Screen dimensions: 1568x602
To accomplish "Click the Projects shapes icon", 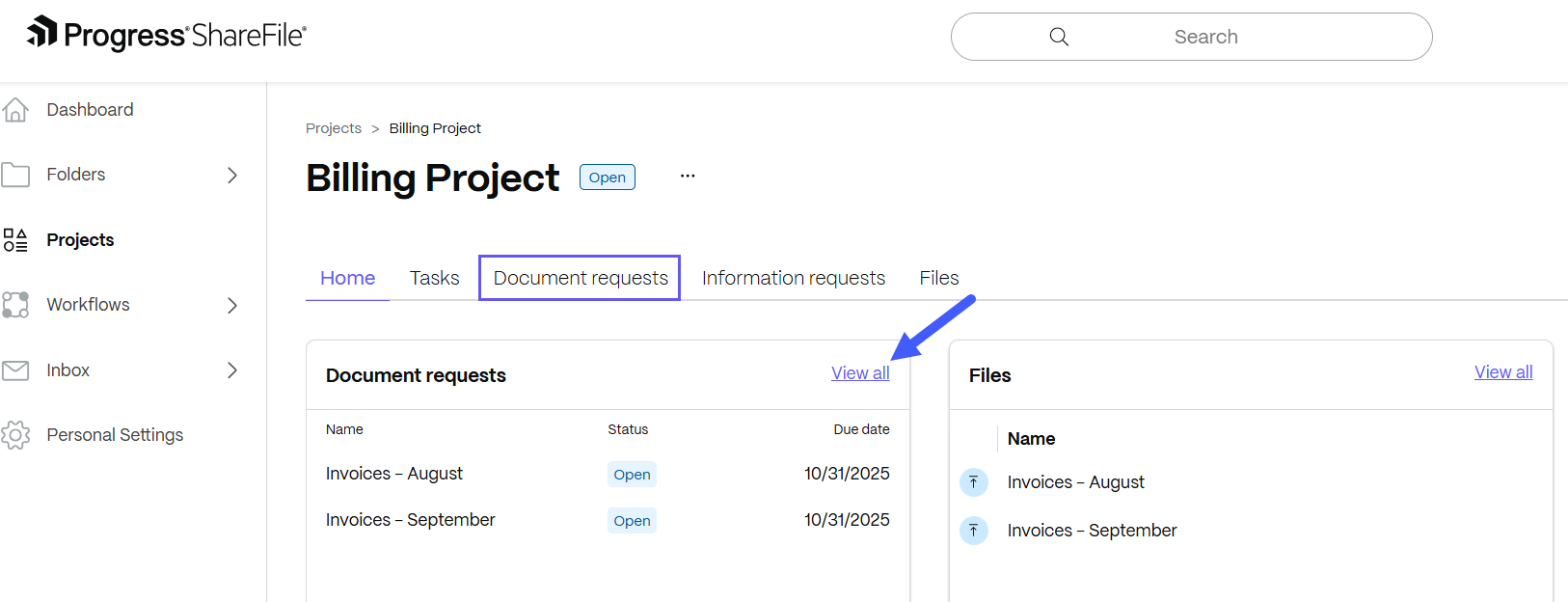I will (x=15, y=240).
